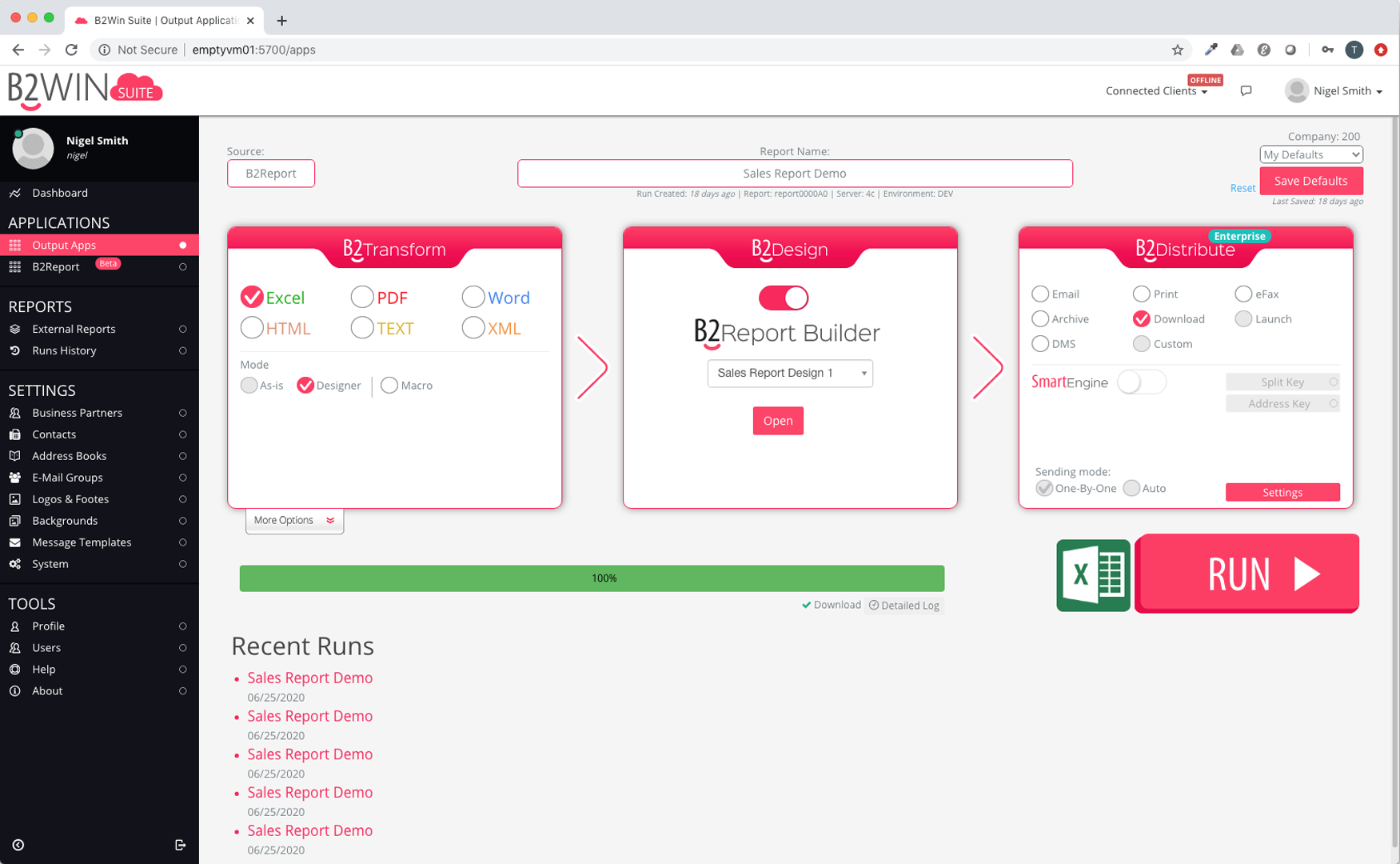Click the browser reload page icon

pos(71,50)
